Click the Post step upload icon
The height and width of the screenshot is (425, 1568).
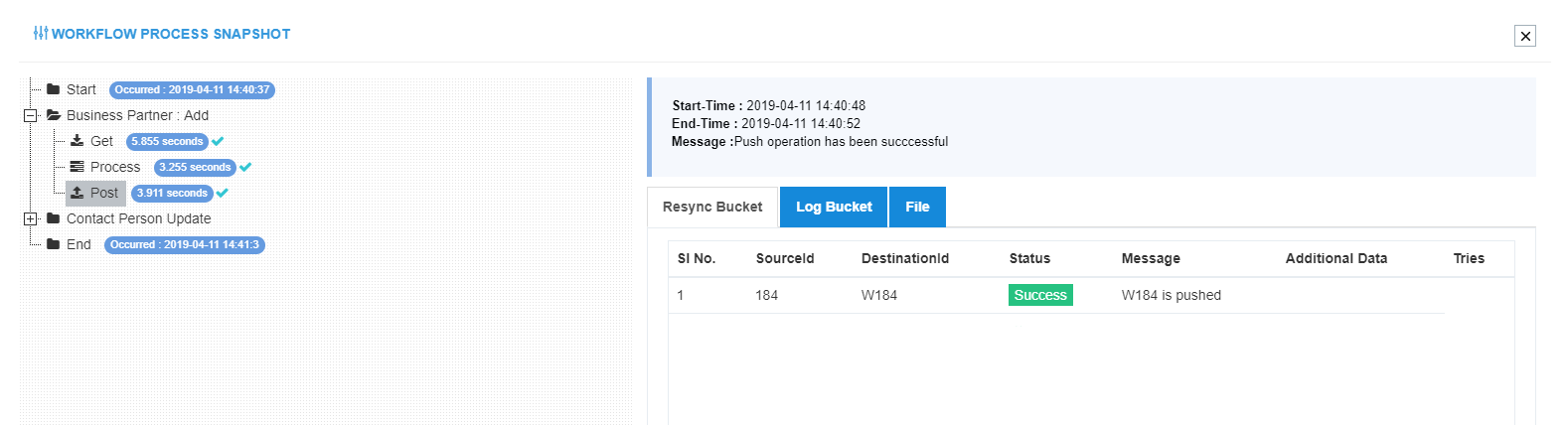[77, 193]
